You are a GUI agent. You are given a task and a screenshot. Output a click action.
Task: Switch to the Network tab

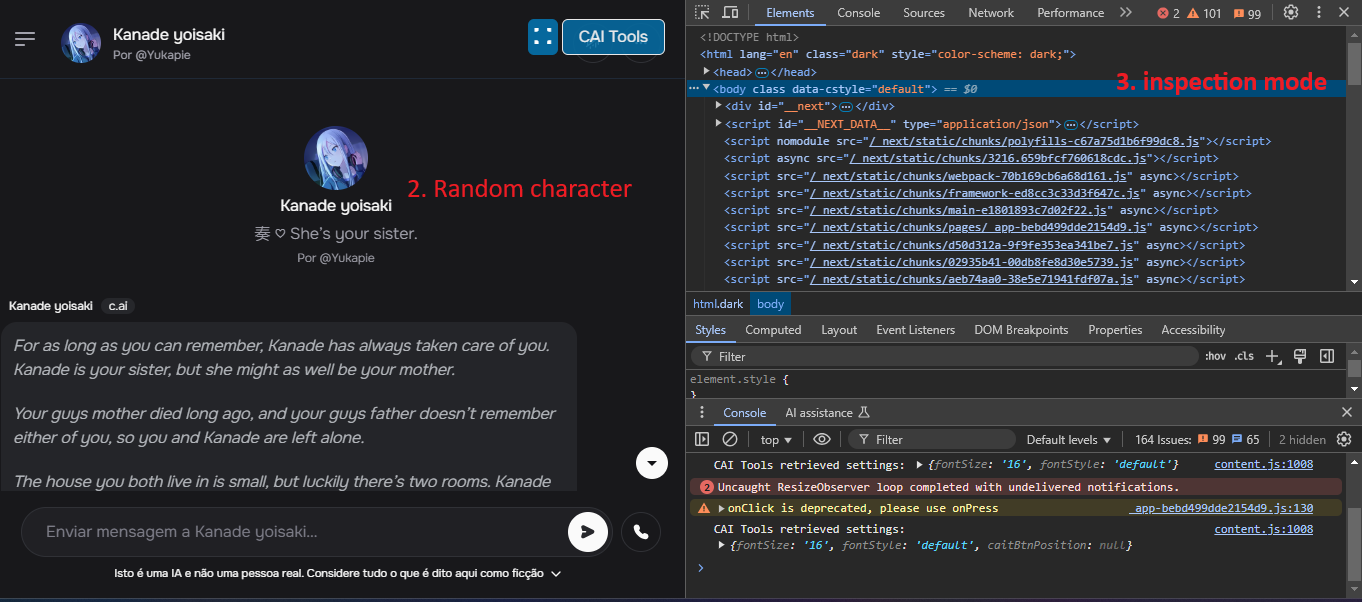point(991,13)
